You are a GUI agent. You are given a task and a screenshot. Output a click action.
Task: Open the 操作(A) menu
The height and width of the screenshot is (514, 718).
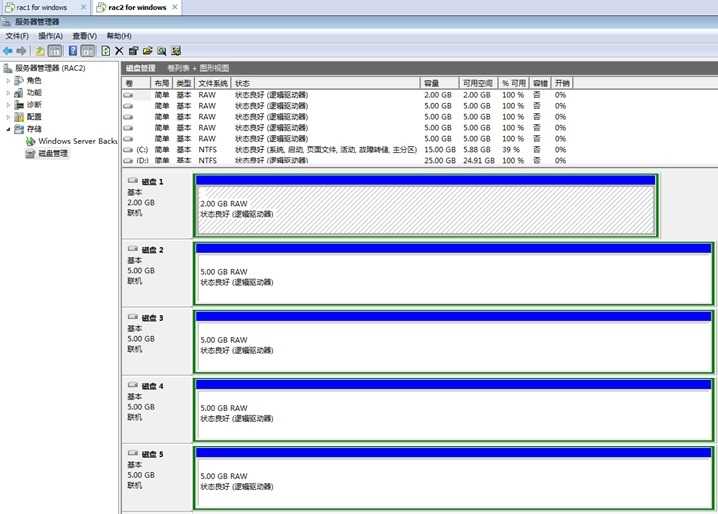coord(50,36)
